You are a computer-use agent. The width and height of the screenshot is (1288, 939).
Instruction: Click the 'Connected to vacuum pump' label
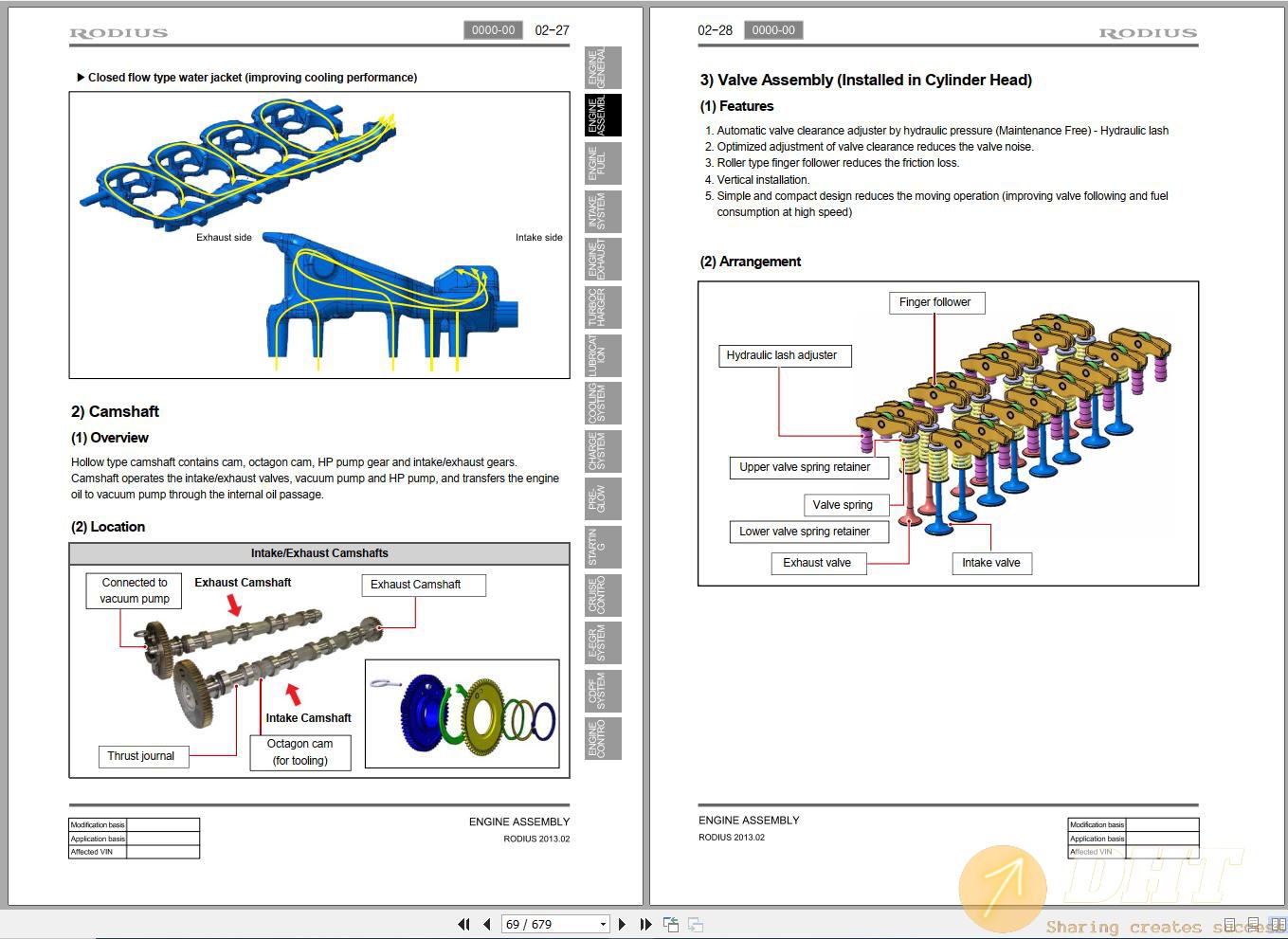click(135, 590)
